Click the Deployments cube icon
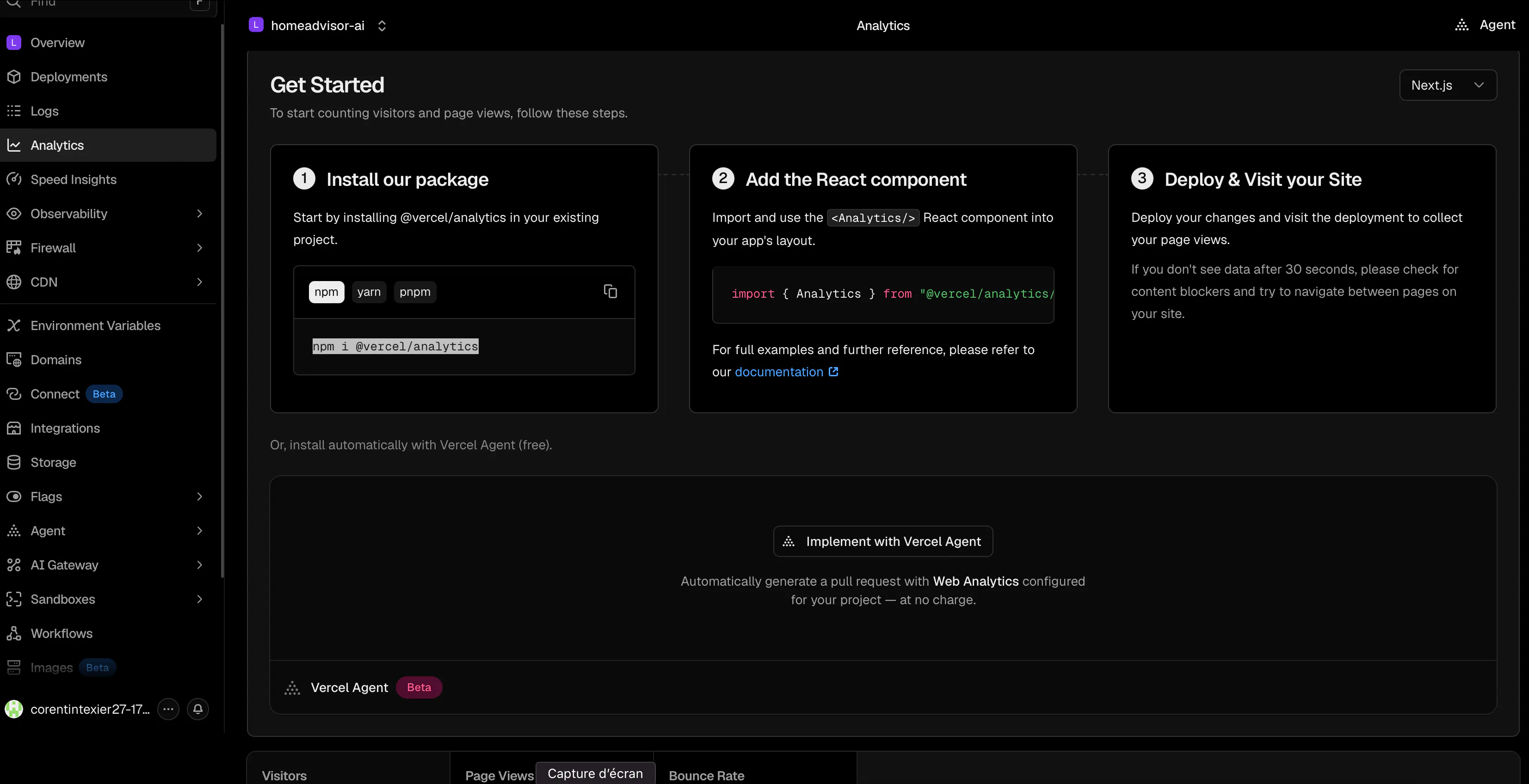The height and width of the screenshot is (784, 1529). click(x=14, y=77)
